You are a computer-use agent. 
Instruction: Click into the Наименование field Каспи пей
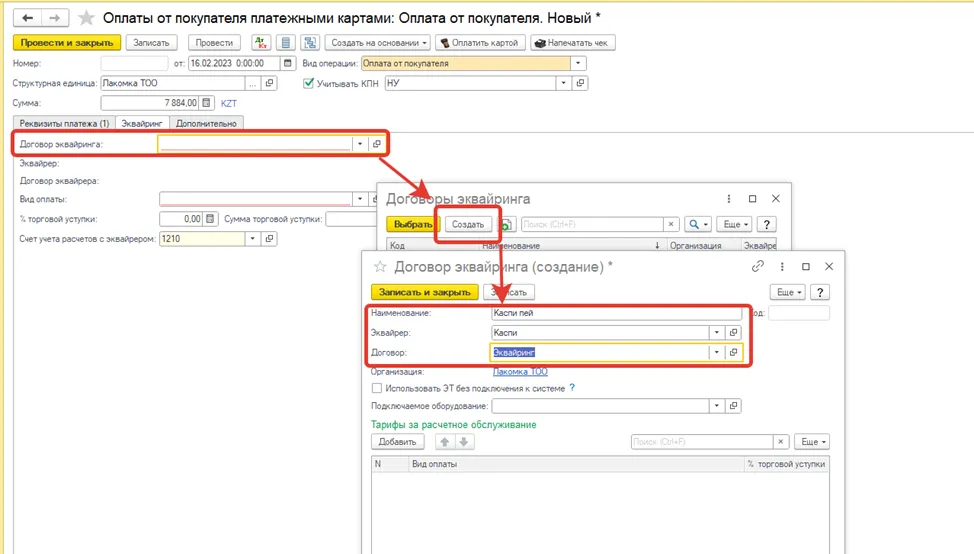[x=616, y=313]
